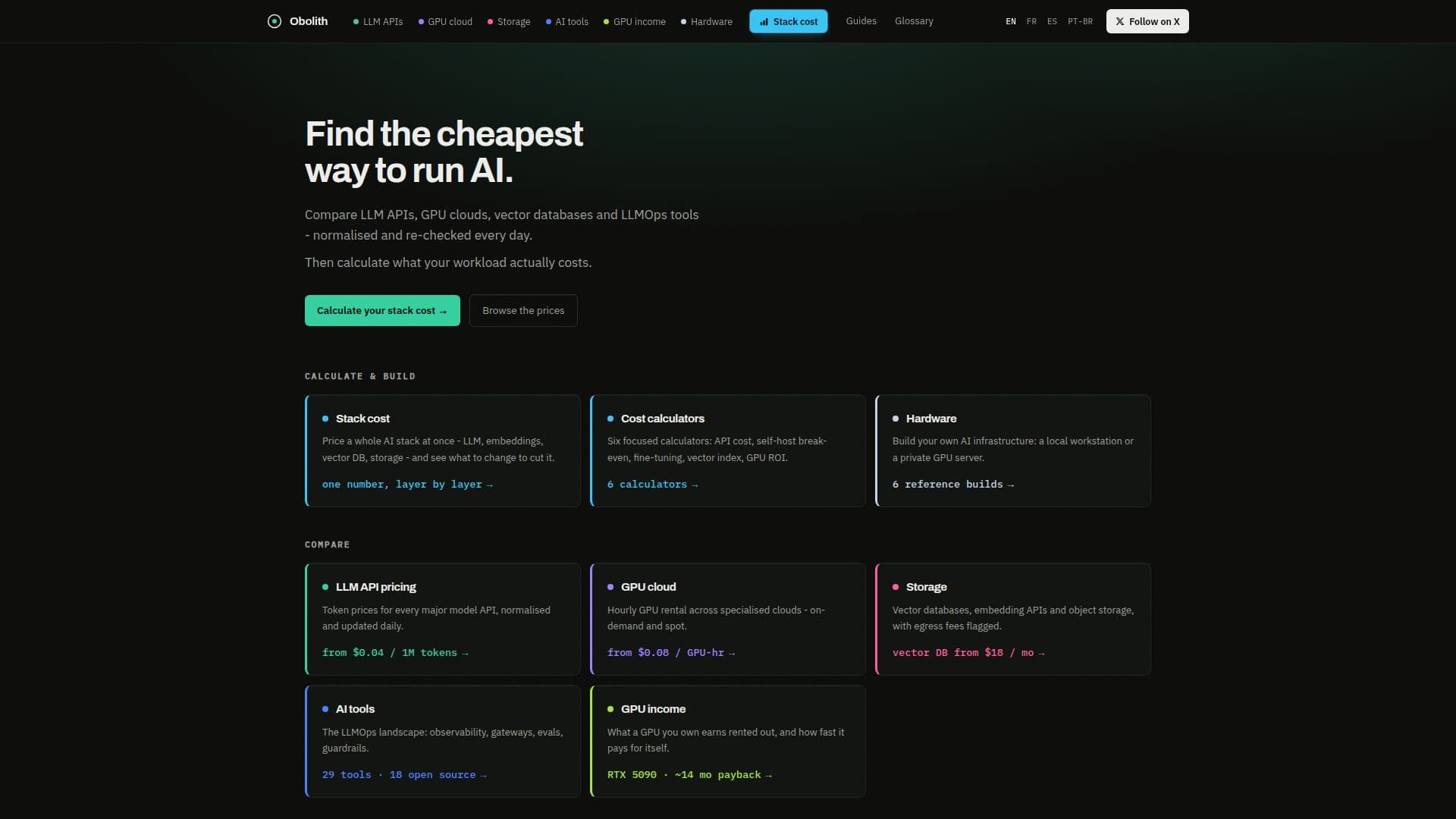Click the bar chart icon on Stack cost
Image resolution: width=1456 pixels, height=819 pixels.
(x=764, y=22)
